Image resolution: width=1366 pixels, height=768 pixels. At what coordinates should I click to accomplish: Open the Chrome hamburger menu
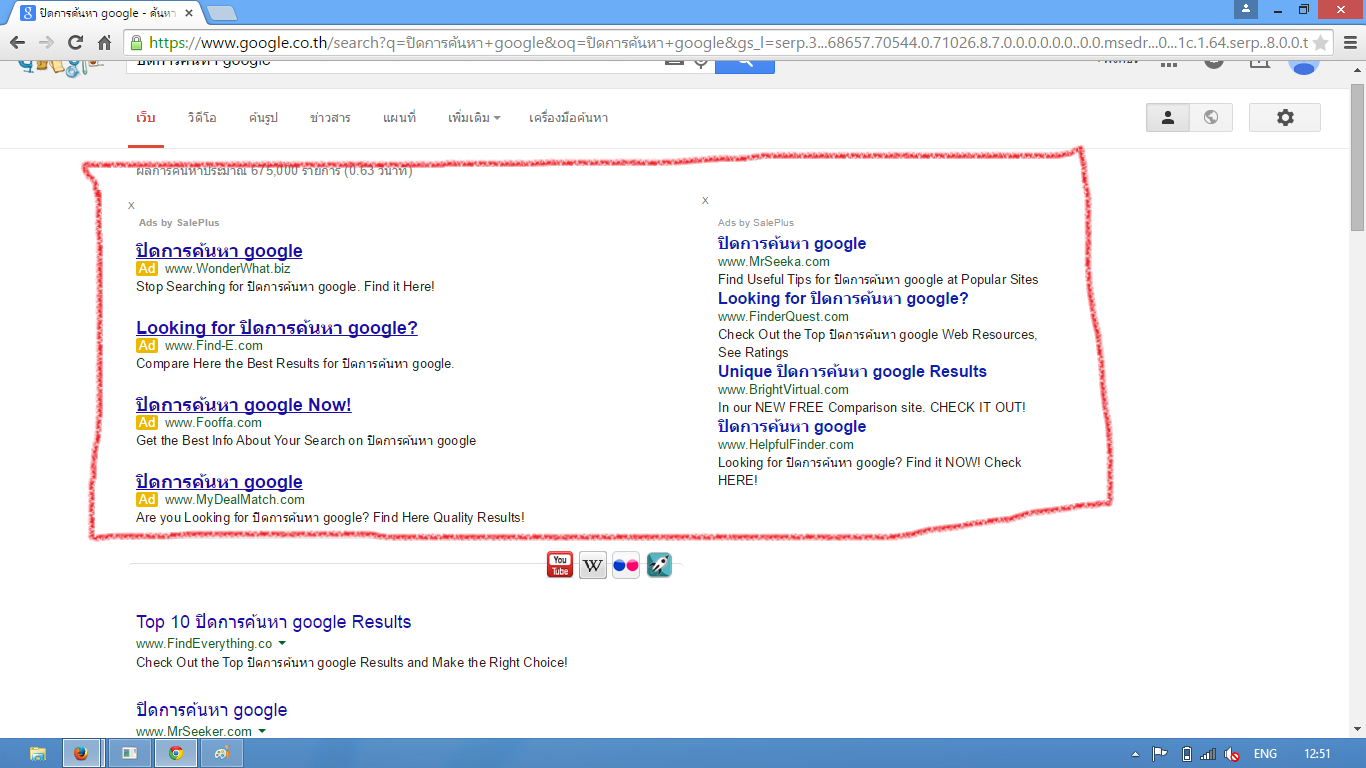1348,43
